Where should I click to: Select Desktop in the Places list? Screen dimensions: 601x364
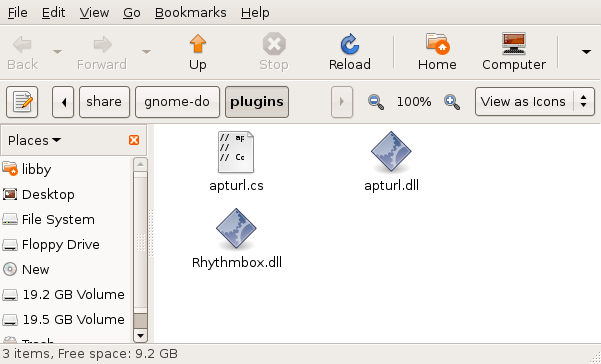(38, 194)
